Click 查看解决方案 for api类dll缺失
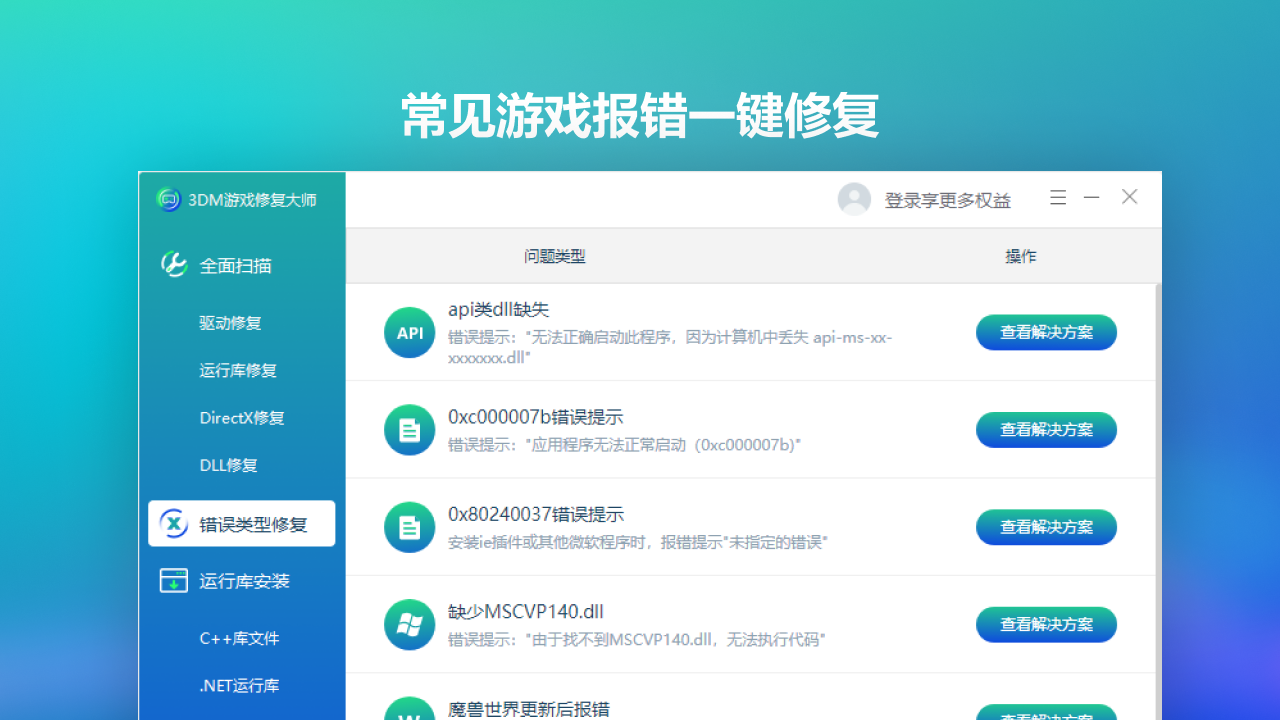This screenshot has width=1280, height=720. coord(1046,332)
